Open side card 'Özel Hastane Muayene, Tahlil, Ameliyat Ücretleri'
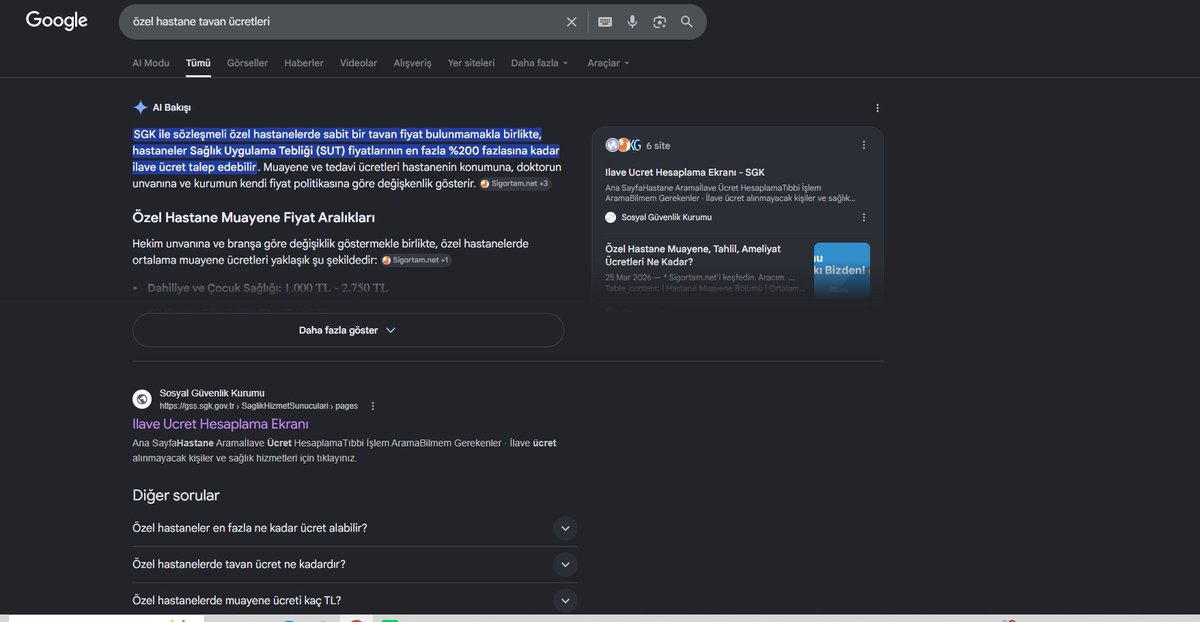The width and height of the screenshot is (1200, 622). pyautogui.click(x=693, y=255)
